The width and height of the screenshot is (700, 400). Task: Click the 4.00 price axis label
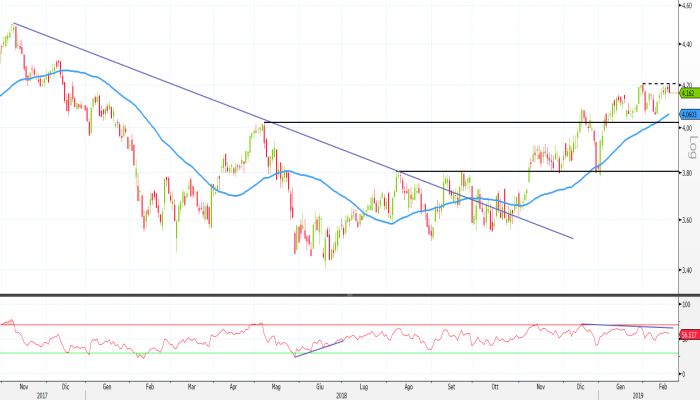pyautogui.click(x=687, y=128)
